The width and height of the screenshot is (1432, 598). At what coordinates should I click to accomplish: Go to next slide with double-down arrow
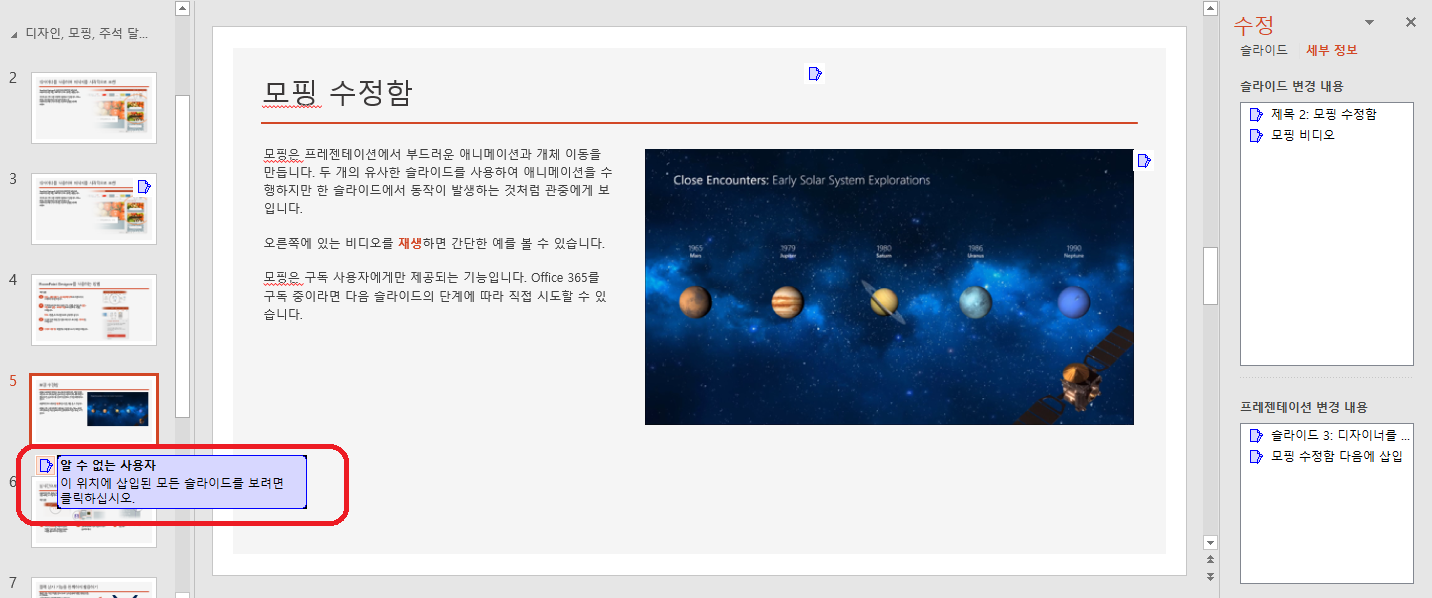[x=1210, y=576]
